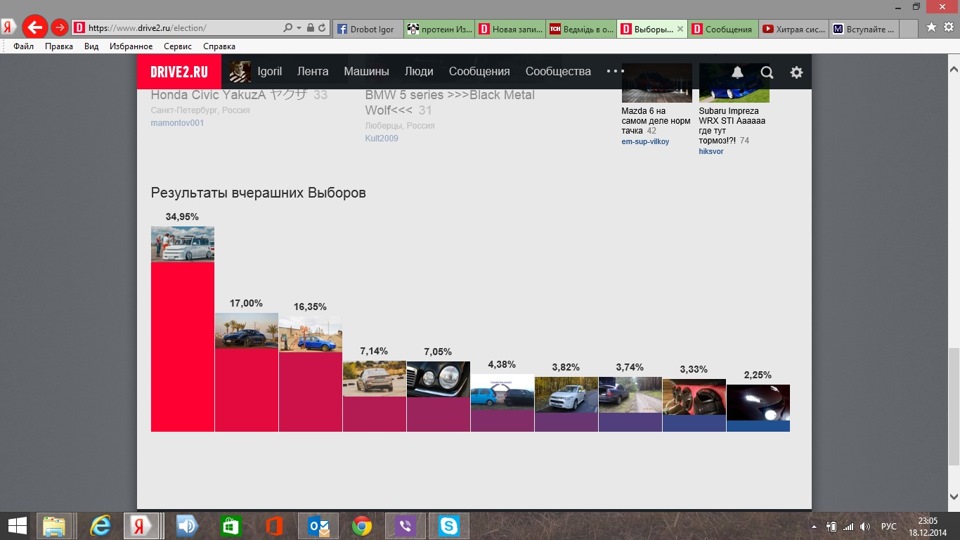
Task: Open user link hiksvor
Action: coord(711,151)
